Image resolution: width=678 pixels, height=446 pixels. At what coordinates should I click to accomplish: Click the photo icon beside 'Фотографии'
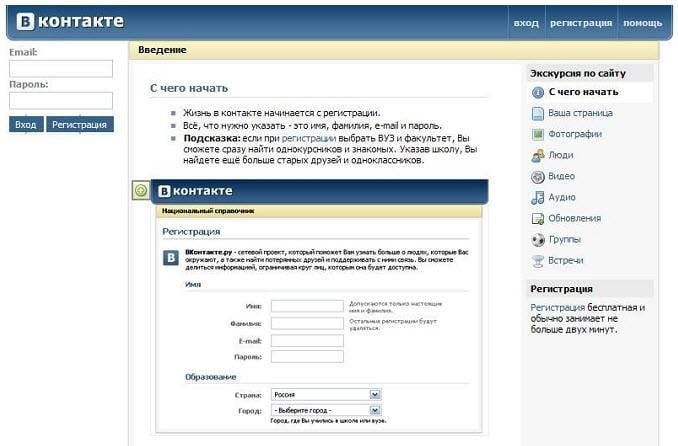537,135
